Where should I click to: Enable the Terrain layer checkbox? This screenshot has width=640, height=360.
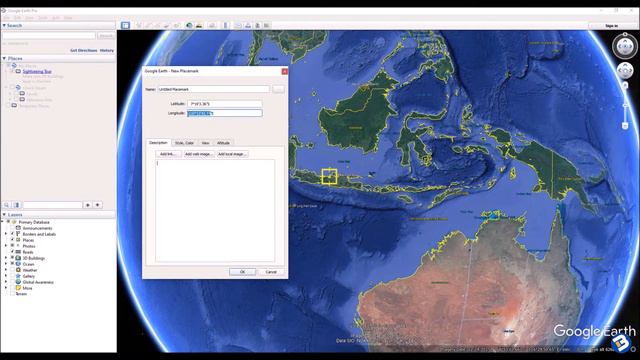coord(12,294)
